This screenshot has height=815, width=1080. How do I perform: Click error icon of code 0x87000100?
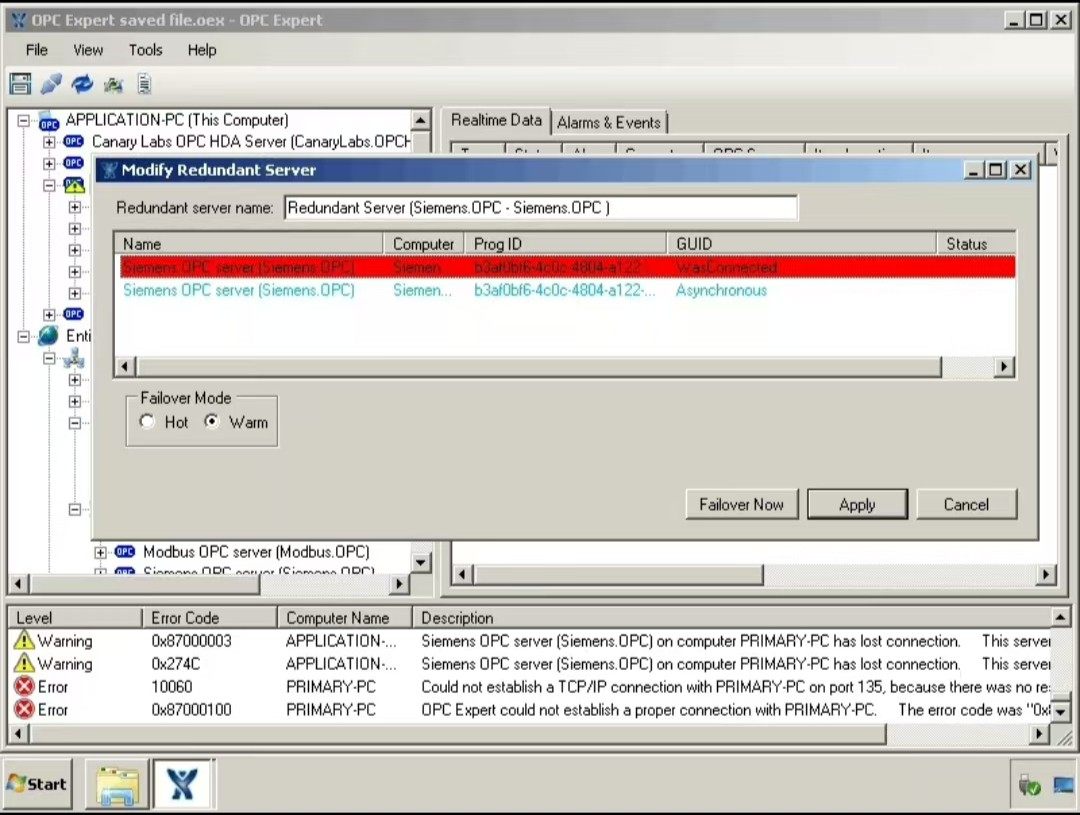coord(24,709)
